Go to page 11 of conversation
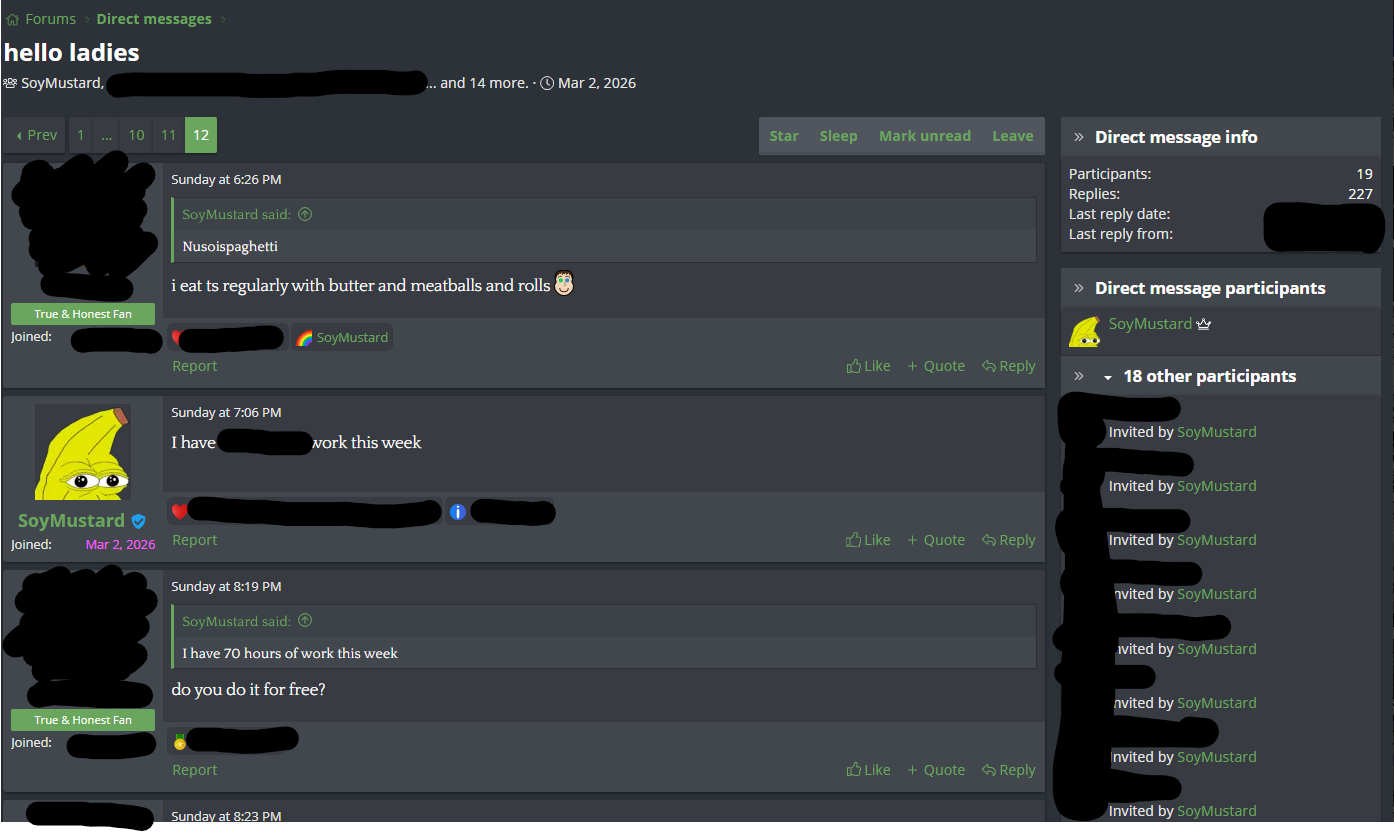The width and height of the screenshot is (1394, 832). tap(168, 135)
